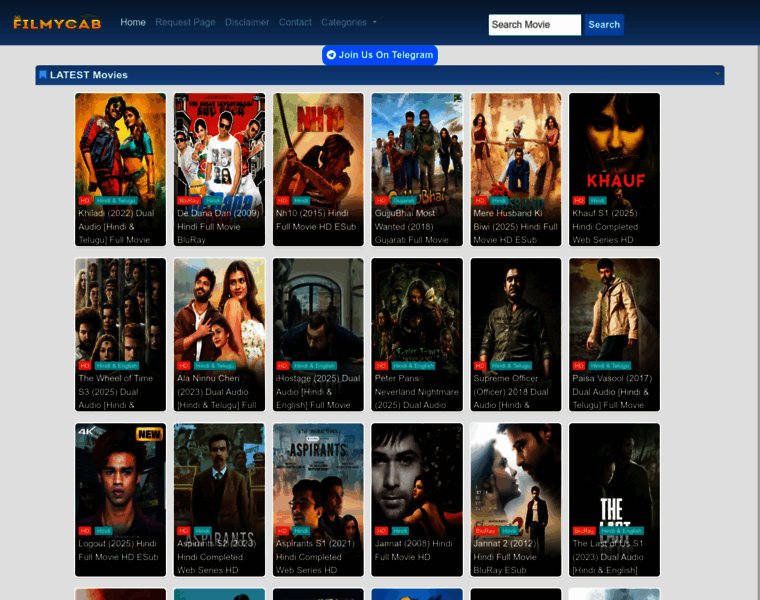
Task: Open Jannat 2 (2012) poster
Action: tap(516, 500)
